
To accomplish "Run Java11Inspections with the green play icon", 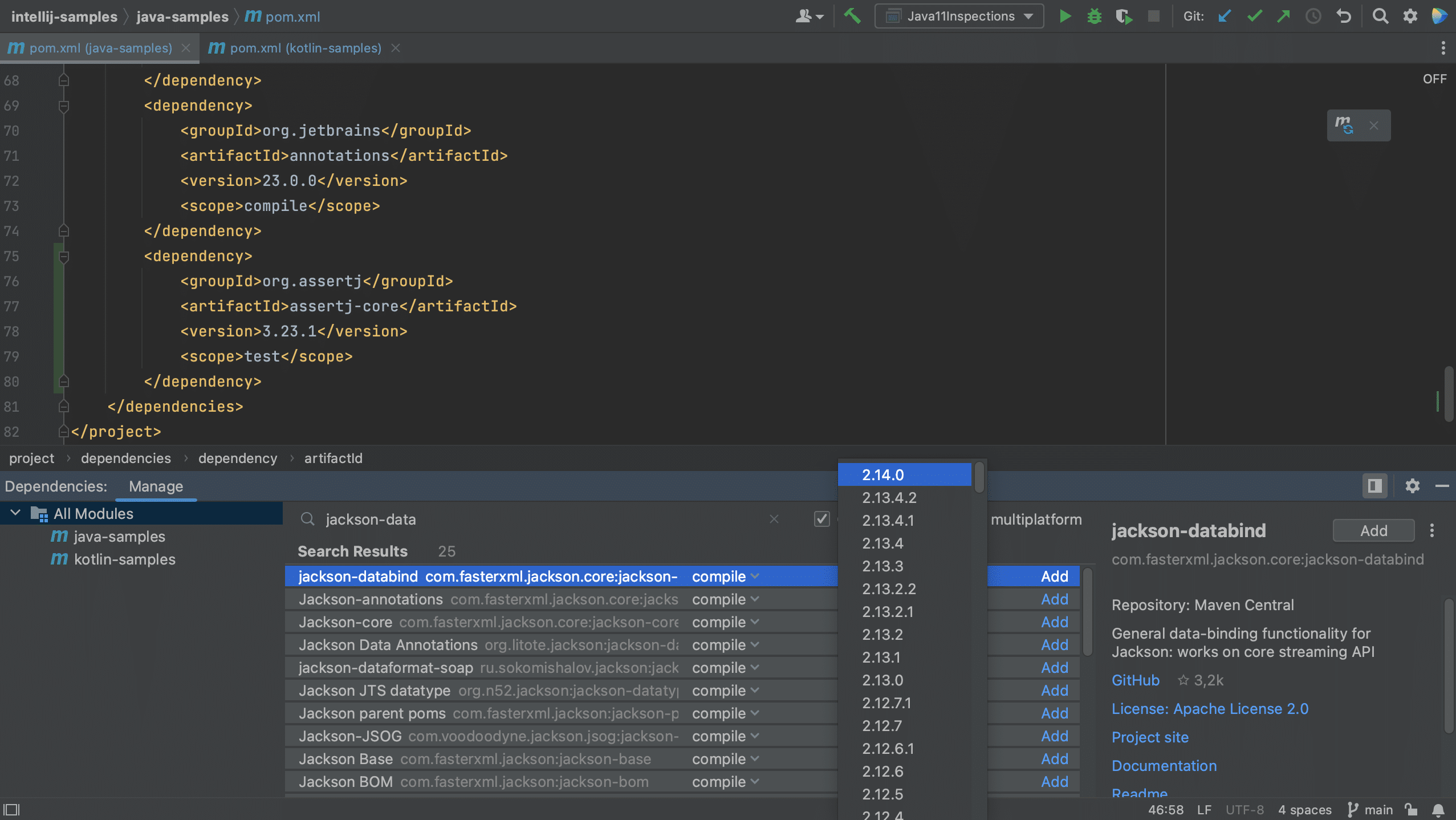I will [1065, 16].
